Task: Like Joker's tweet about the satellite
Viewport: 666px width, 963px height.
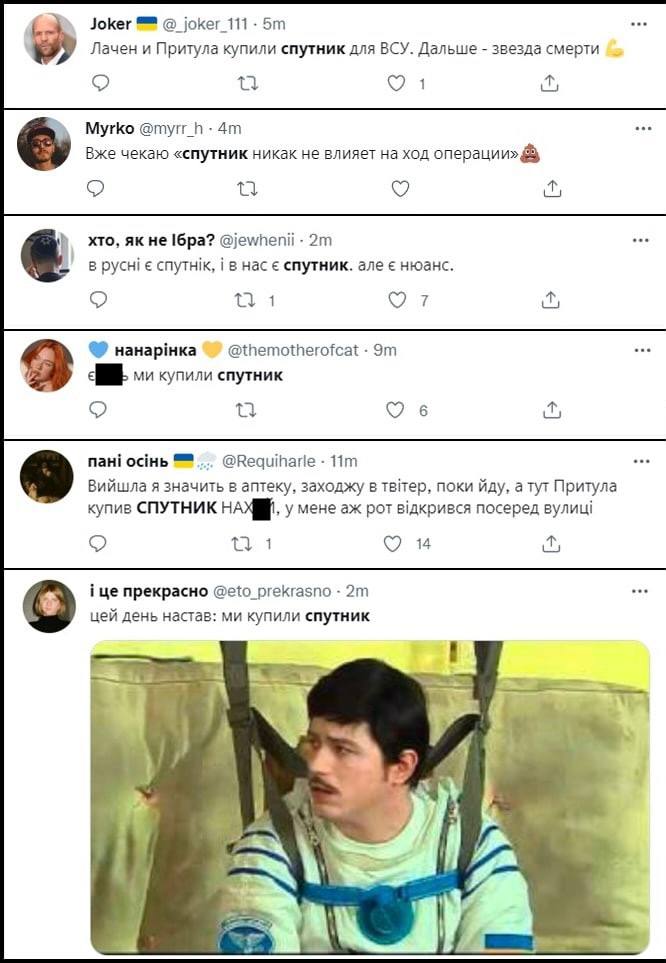Action: [x=397, y=84]
